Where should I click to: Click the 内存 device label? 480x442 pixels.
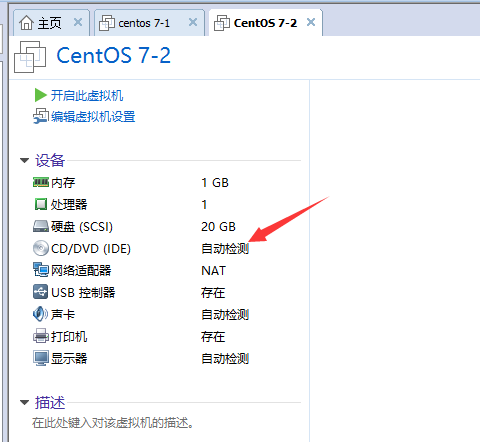point(63,183)
